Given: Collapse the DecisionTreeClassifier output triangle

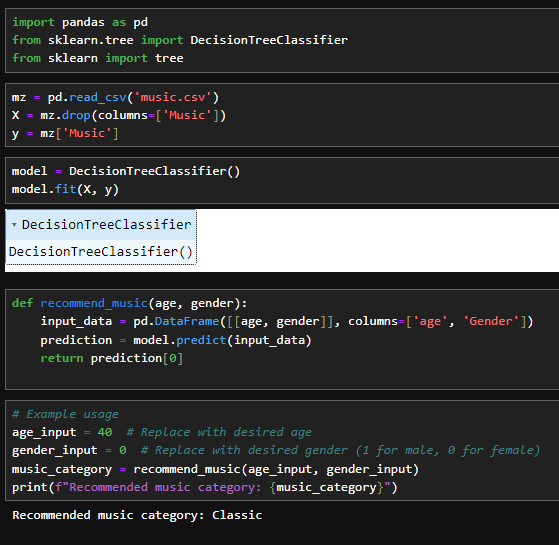Looking at the screenshot, I should pyautogui.click(x=14, y=225).
